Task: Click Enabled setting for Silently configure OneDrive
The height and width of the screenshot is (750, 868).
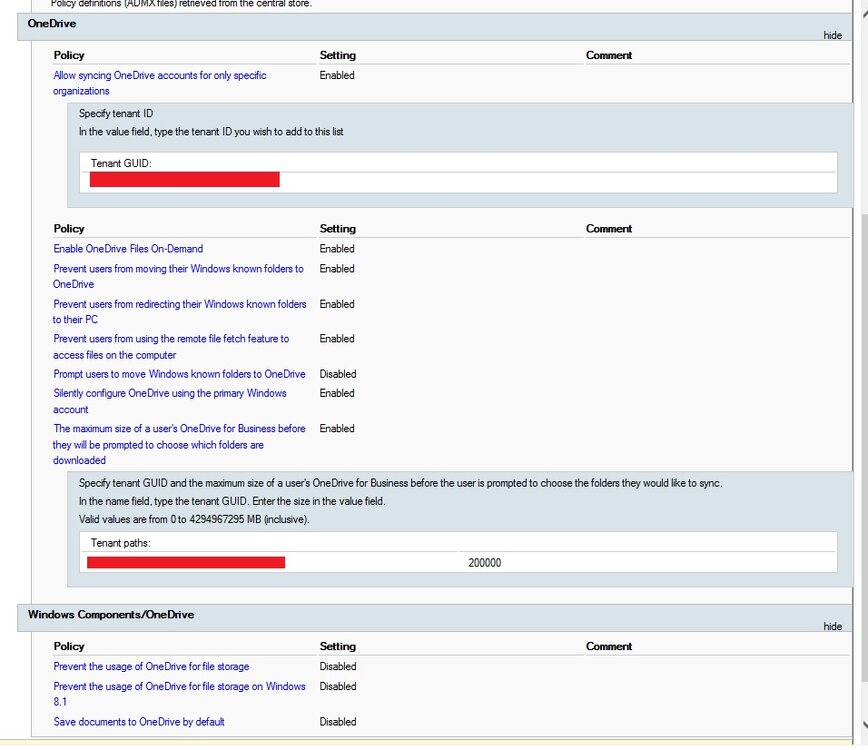Action: click(337, 394)
